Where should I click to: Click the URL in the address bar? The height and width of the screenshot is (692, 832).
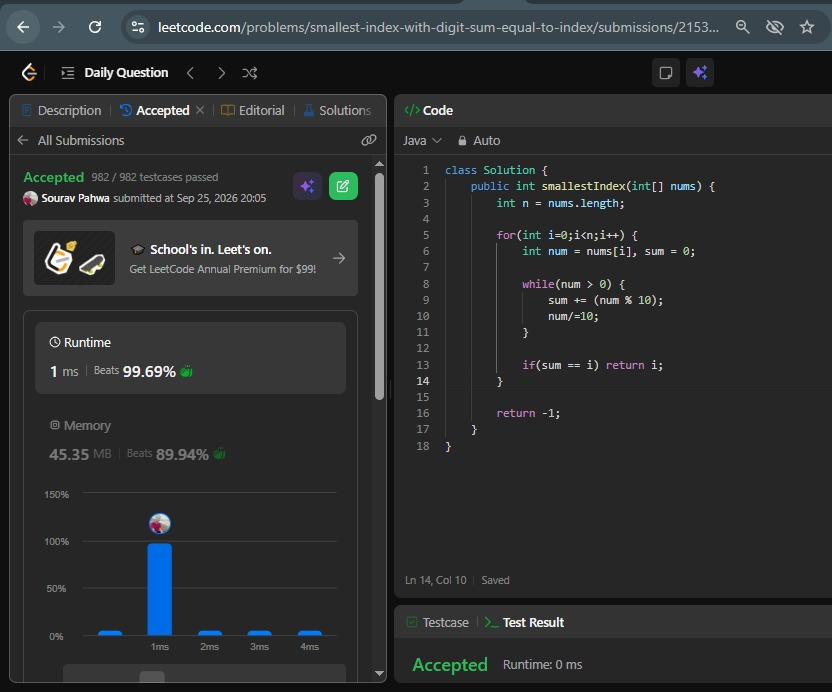point(438,27)
